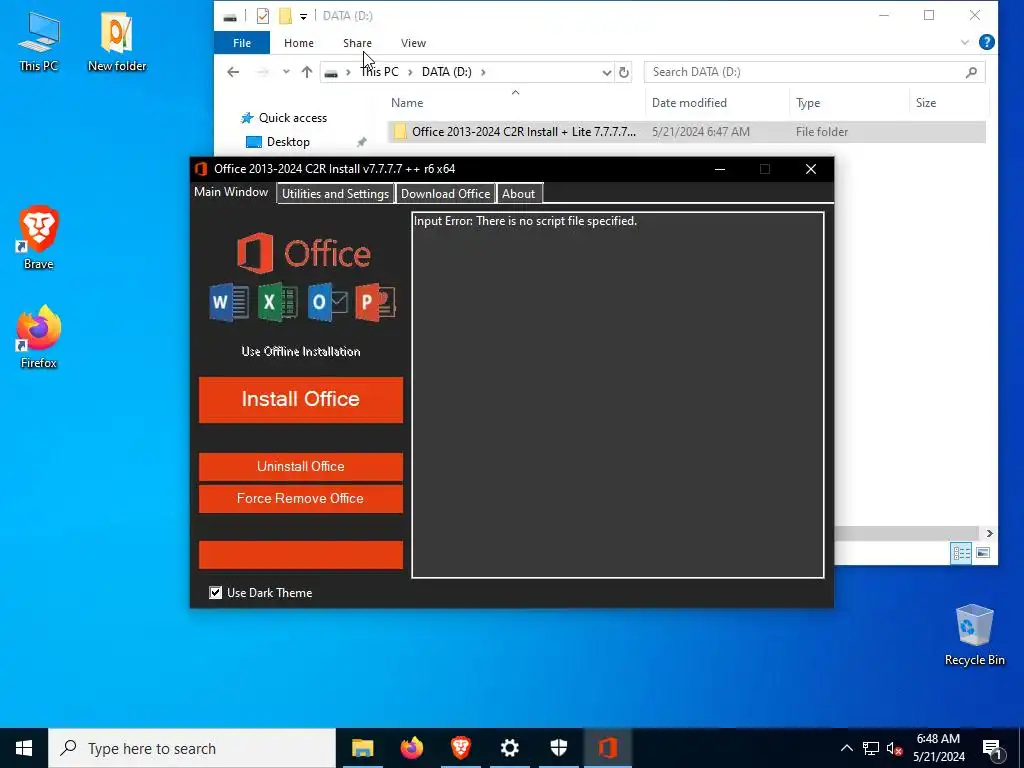
Task: Open Quick Access Toolbar customize dropdown
Action: pyautogui.click(x=304, y=16)
